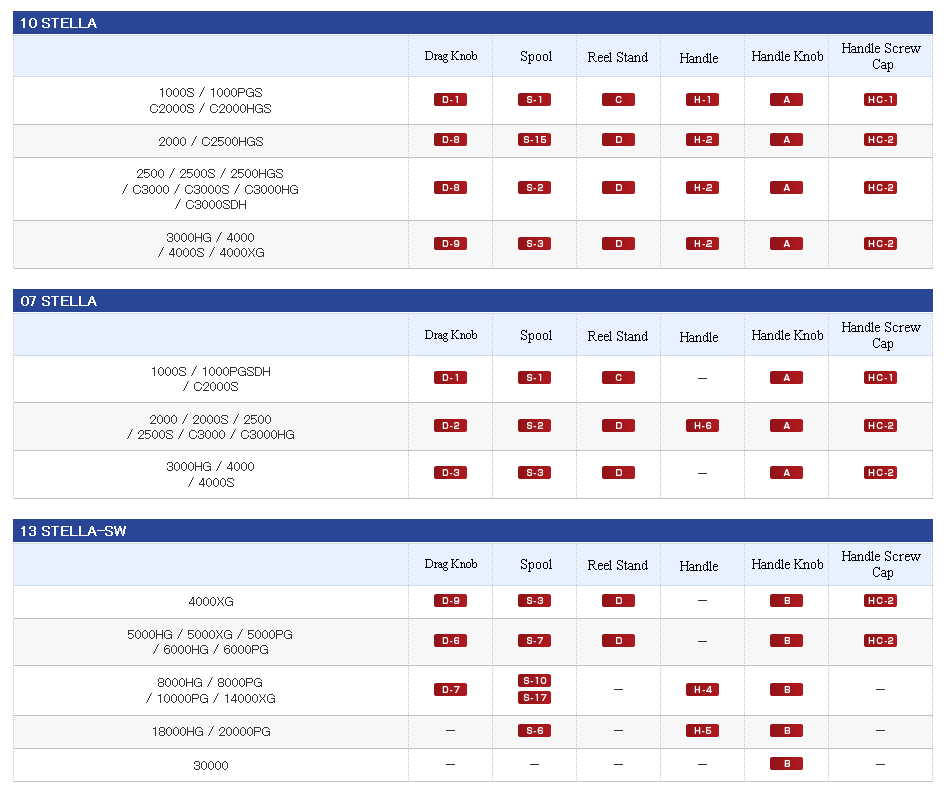Click the '2000 / C2500HGS' model text
Image resolution: width=946 pixels, height=794 pixels.
[211, 141]
